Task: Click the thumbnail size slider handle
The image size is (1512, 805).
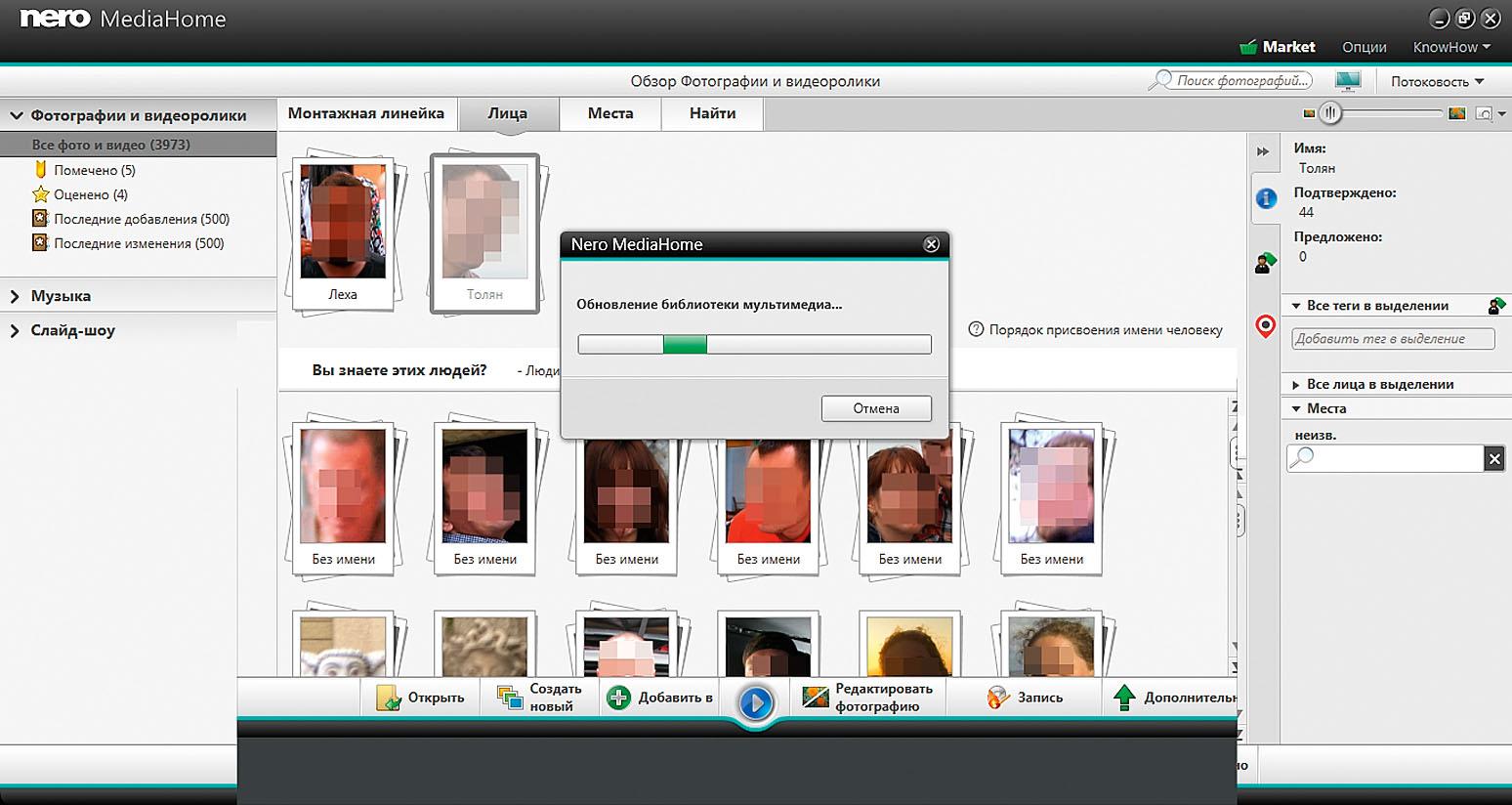Action: click(1330, 113)
